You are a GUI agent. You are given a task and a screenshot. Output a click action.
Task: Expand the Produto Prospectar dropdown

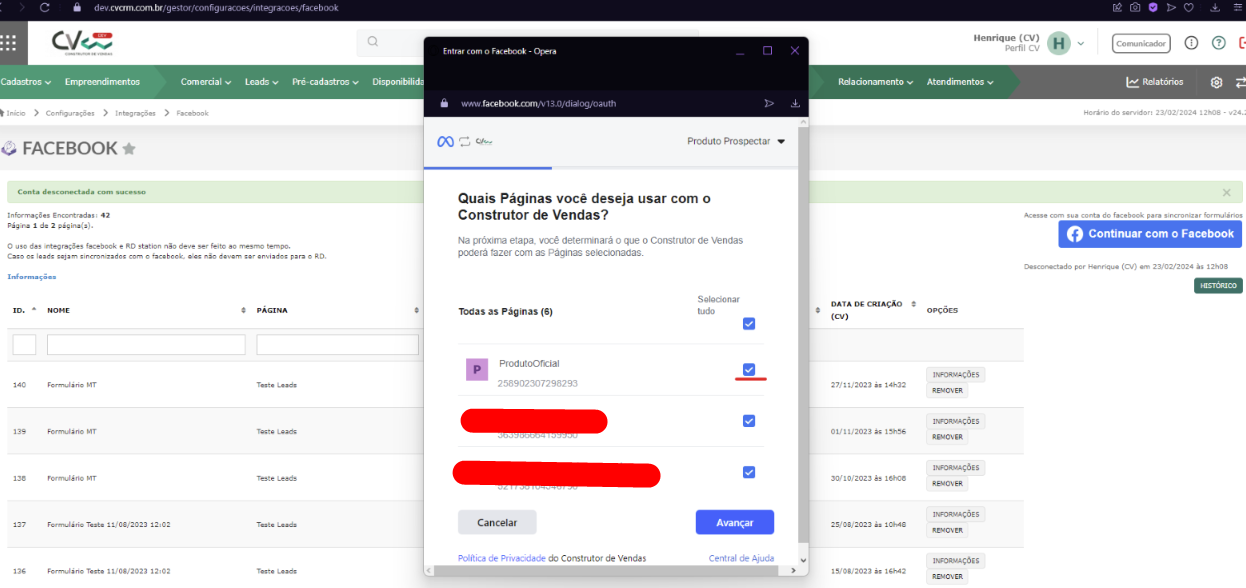pos(736,142)
